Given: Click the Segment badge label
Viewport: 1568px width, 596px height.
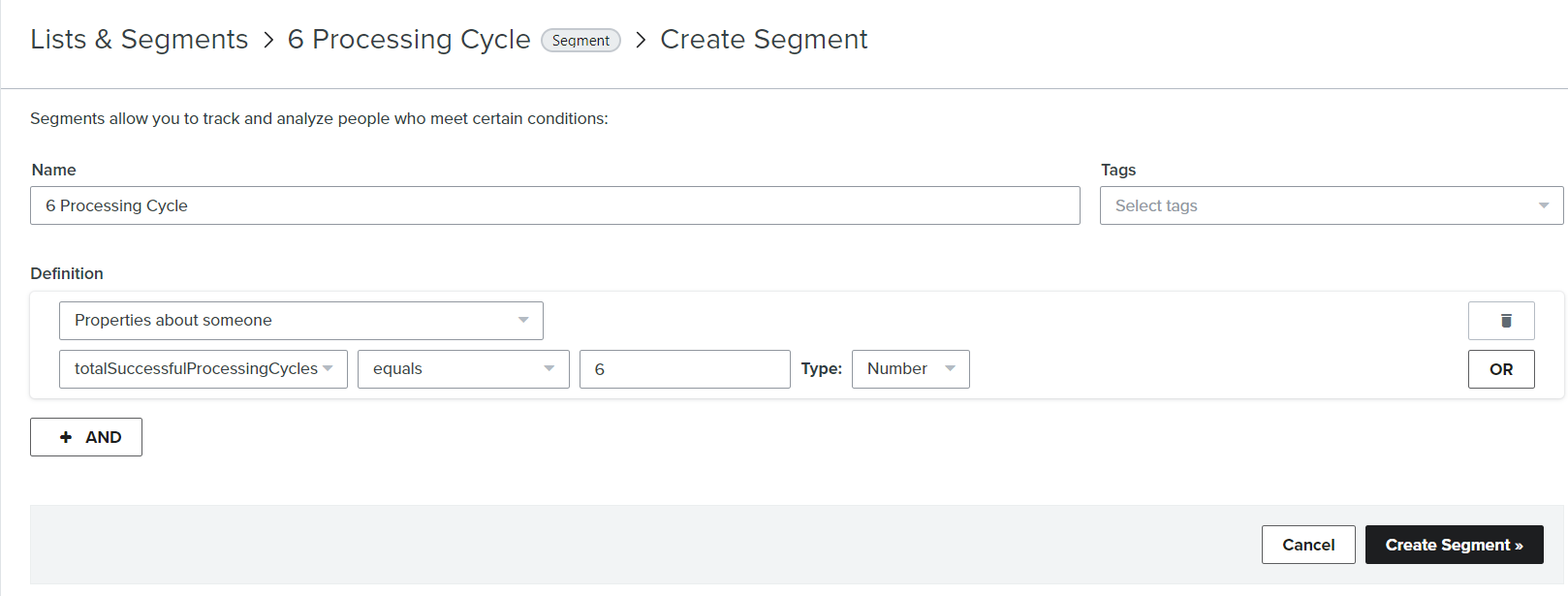Looking at the screenshot, I should pyautogui.click(x=580, y=40).
